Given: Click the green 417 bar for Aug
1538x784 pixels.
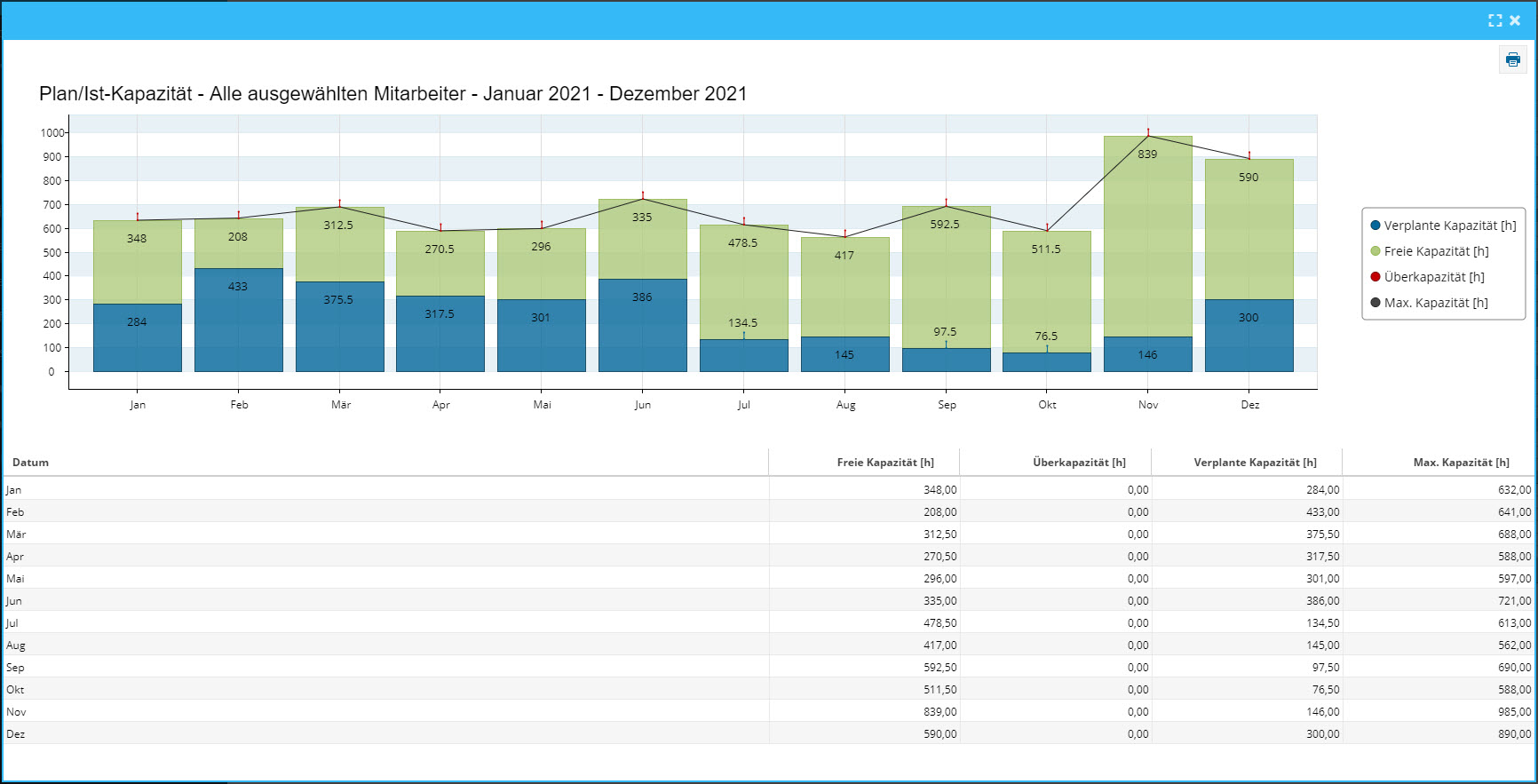Looking at the screenshot, I should (x=845, y=287).
